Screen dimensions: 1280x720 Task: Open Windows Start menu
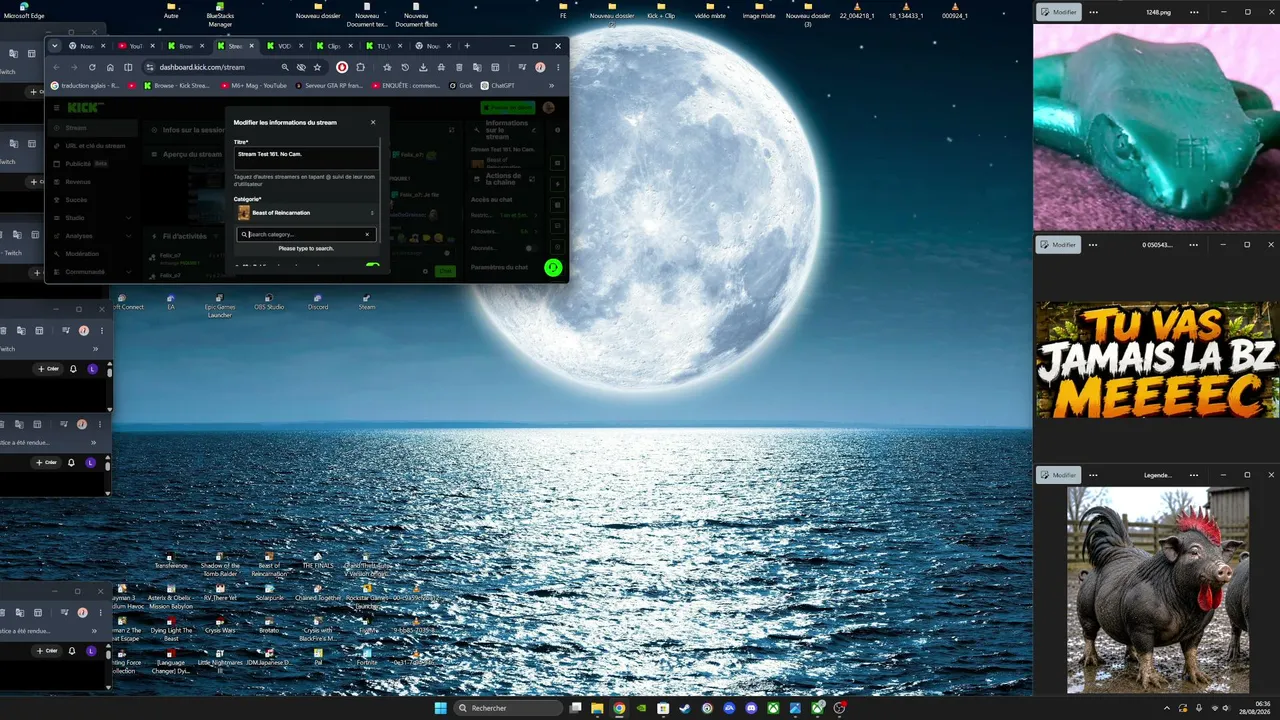pyautogui.click(x=440, y=708)
